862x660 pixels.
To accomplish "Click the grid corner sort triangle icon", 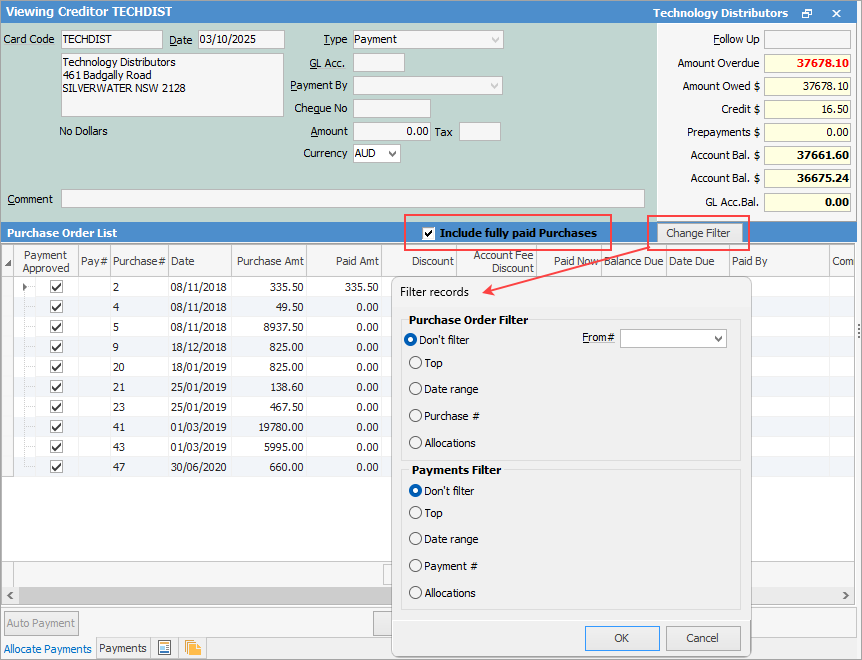I will coord(9,263).
